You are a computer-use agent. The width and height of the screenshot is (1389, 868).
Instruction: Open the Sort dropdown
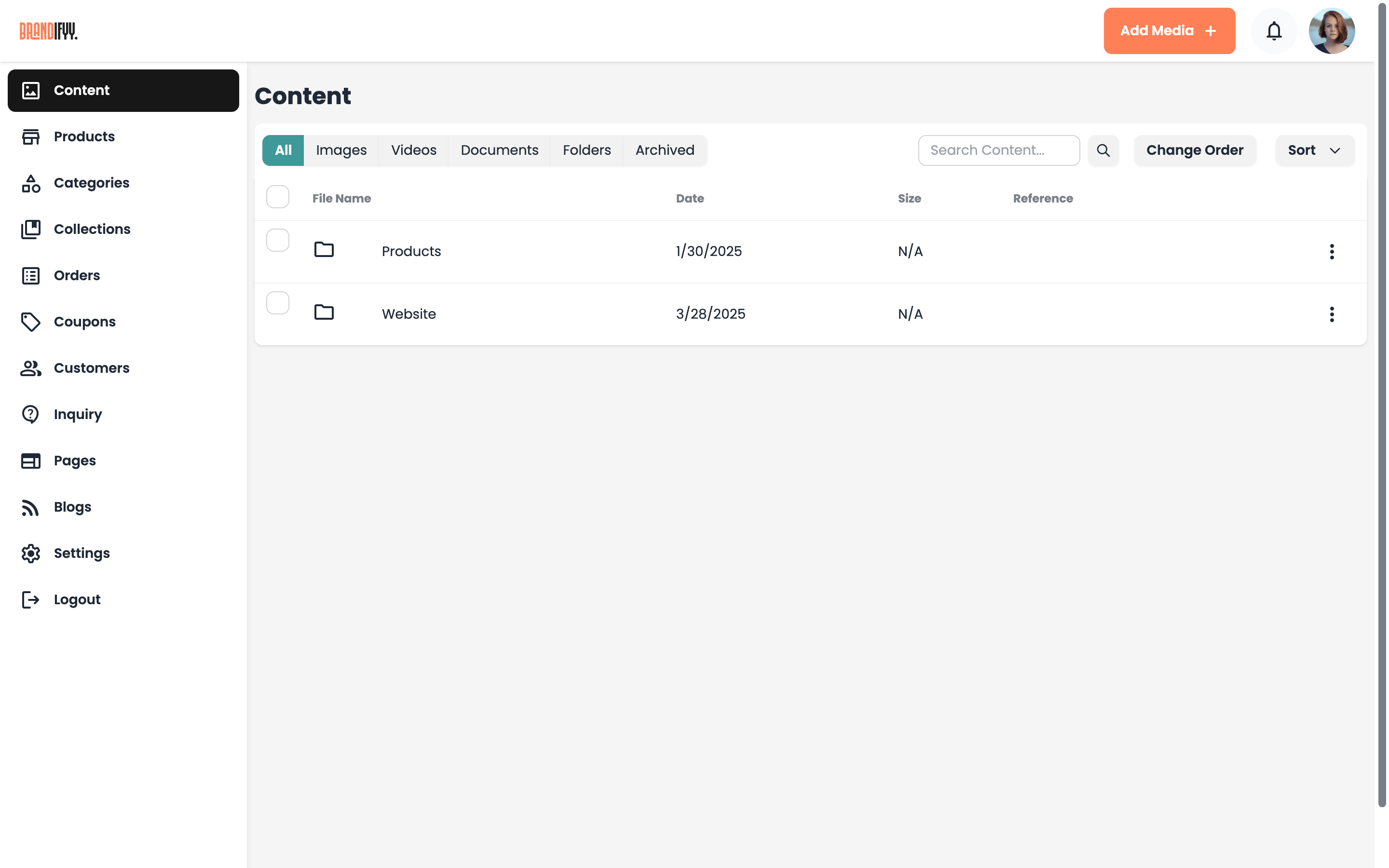click(x=1314, y=150)
